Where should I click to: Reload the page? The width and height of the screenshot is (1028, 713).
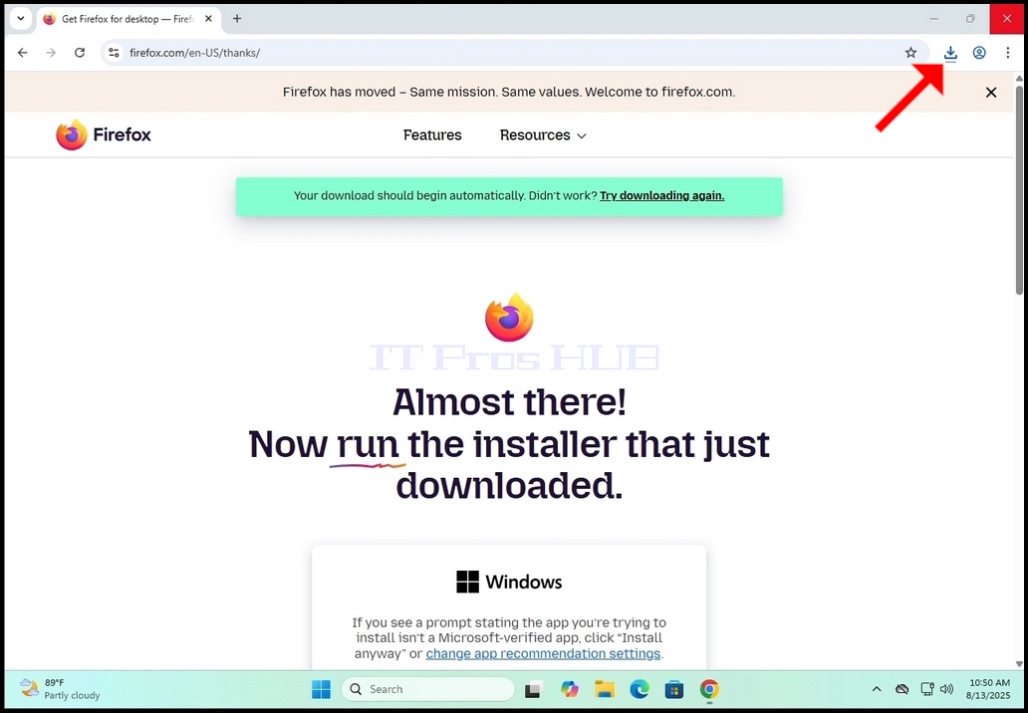(79, 53)
